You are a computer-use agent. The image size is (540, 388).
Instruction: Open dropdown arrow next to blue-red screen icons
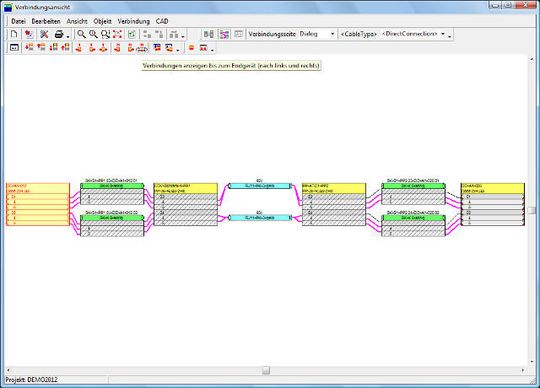pos(178,50)
